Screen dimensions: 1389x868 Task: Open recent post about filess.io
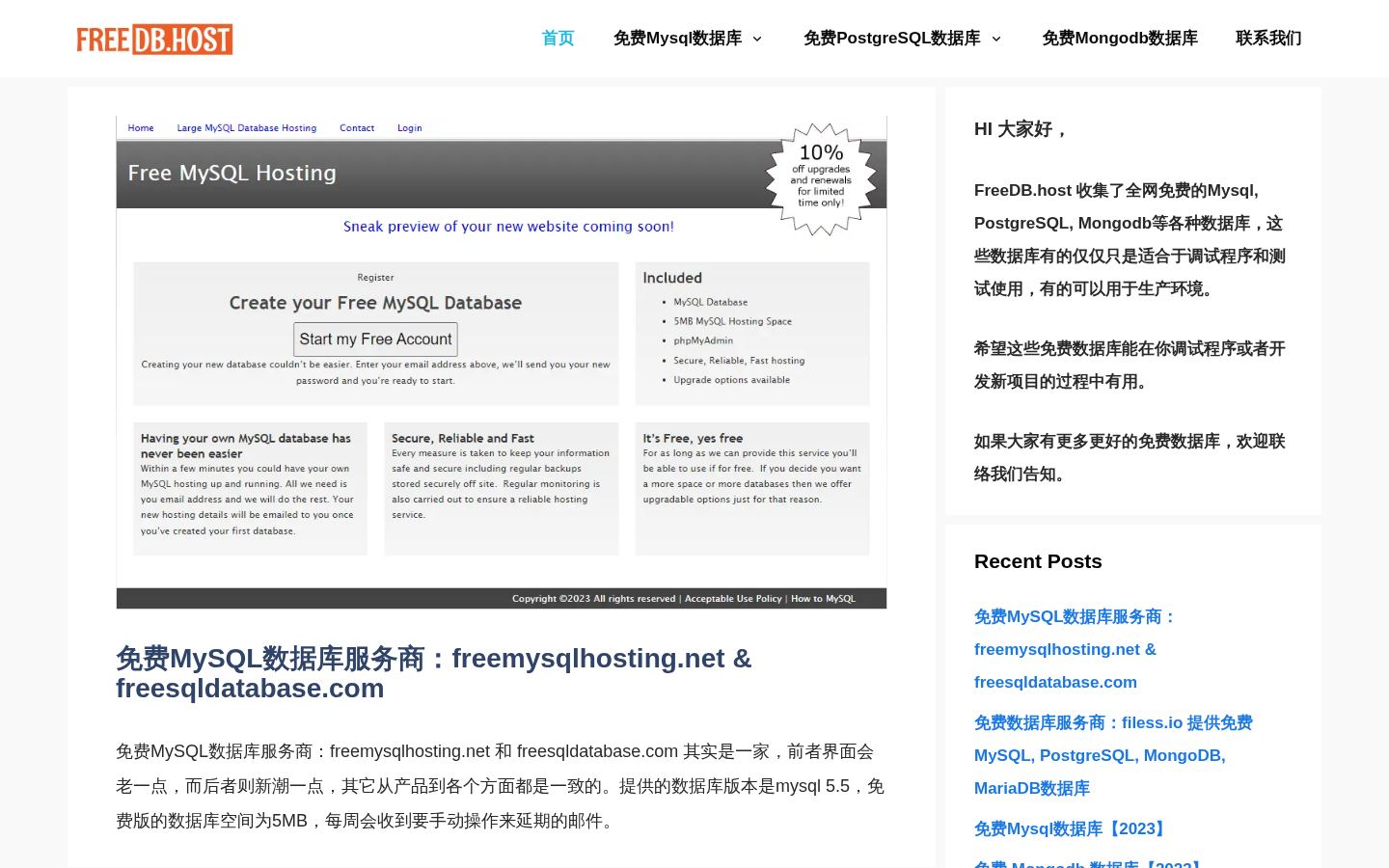[1113, 755]
